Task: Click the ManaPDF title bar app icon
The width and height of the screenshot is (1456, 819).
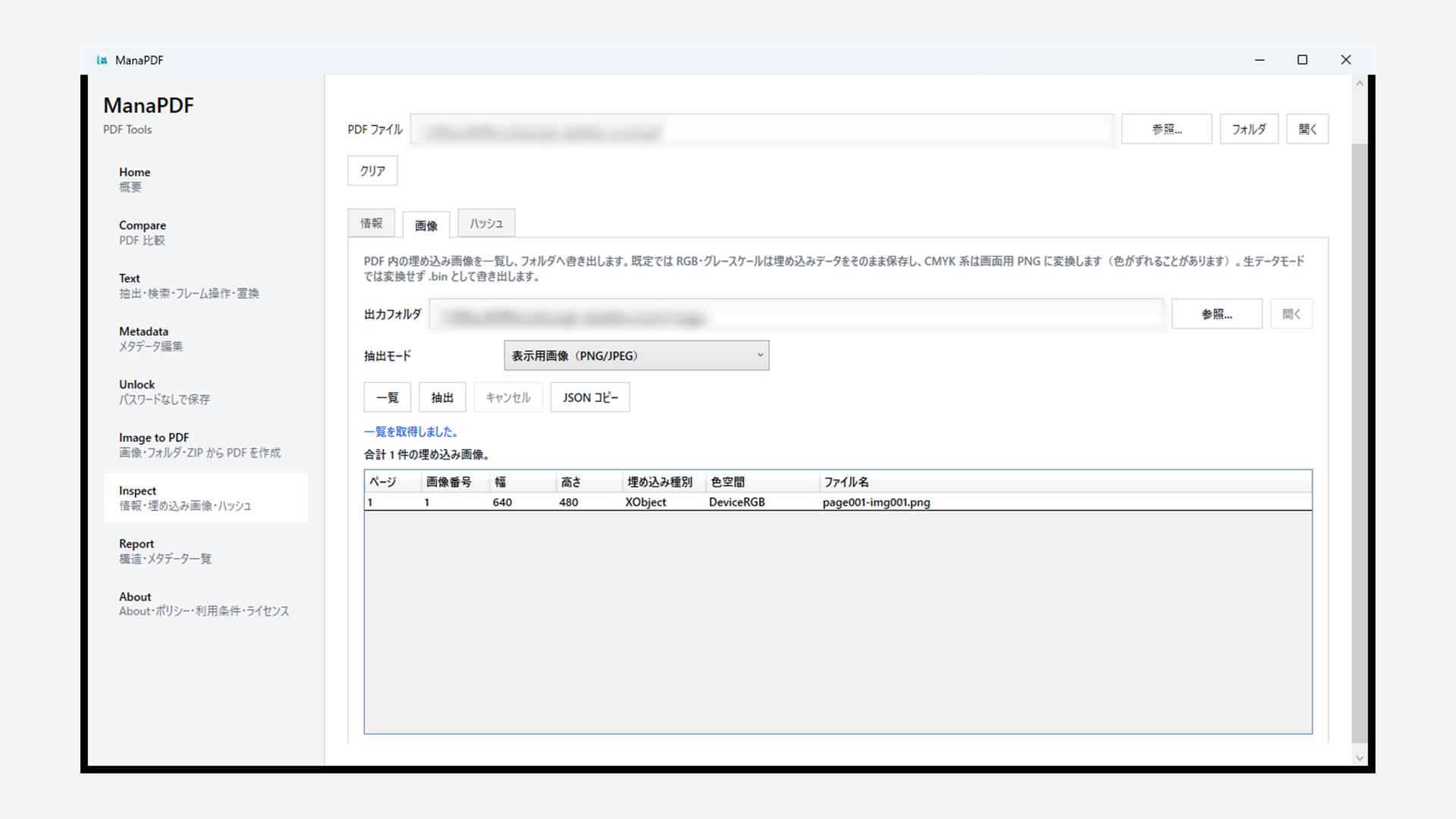Action: tap(102, 60)
